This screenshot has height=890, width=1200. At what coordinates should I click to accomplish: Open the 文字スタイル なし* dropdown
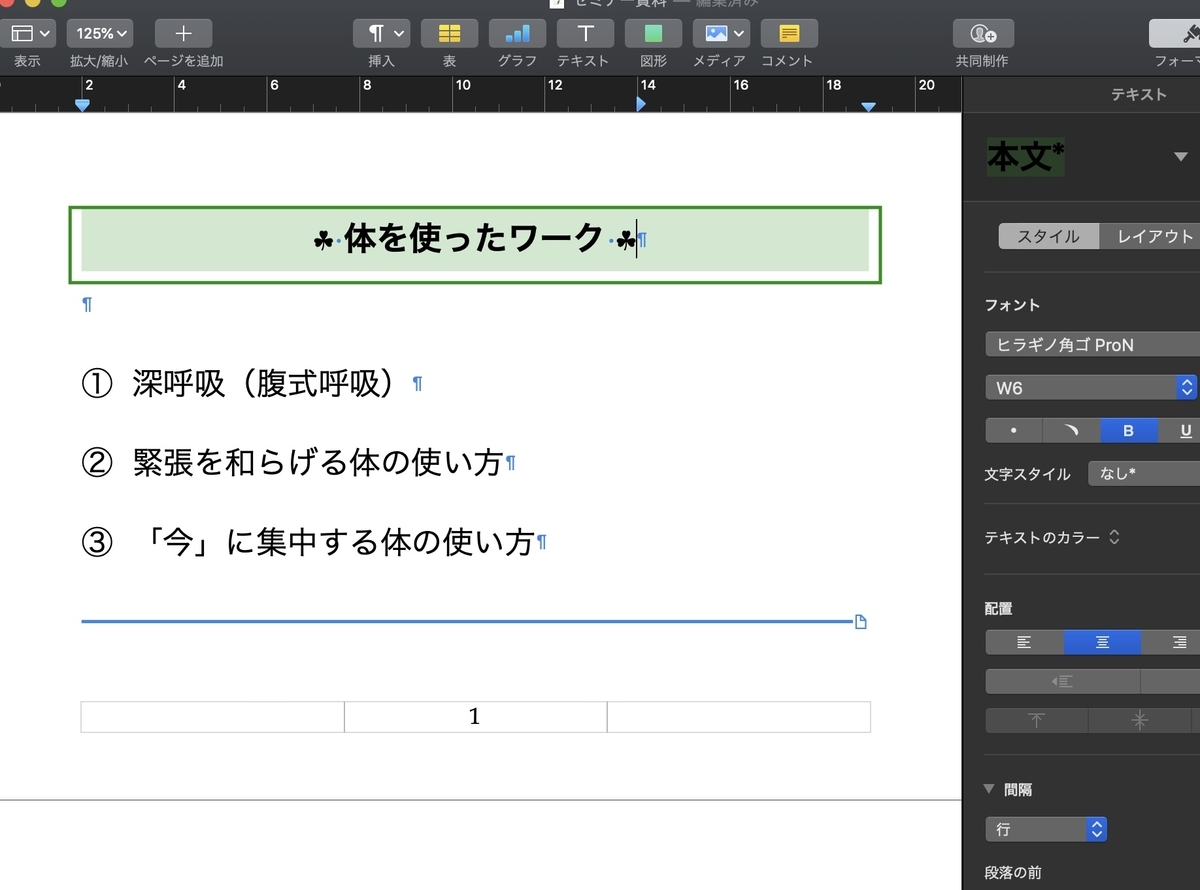(x=1144, y=474)
